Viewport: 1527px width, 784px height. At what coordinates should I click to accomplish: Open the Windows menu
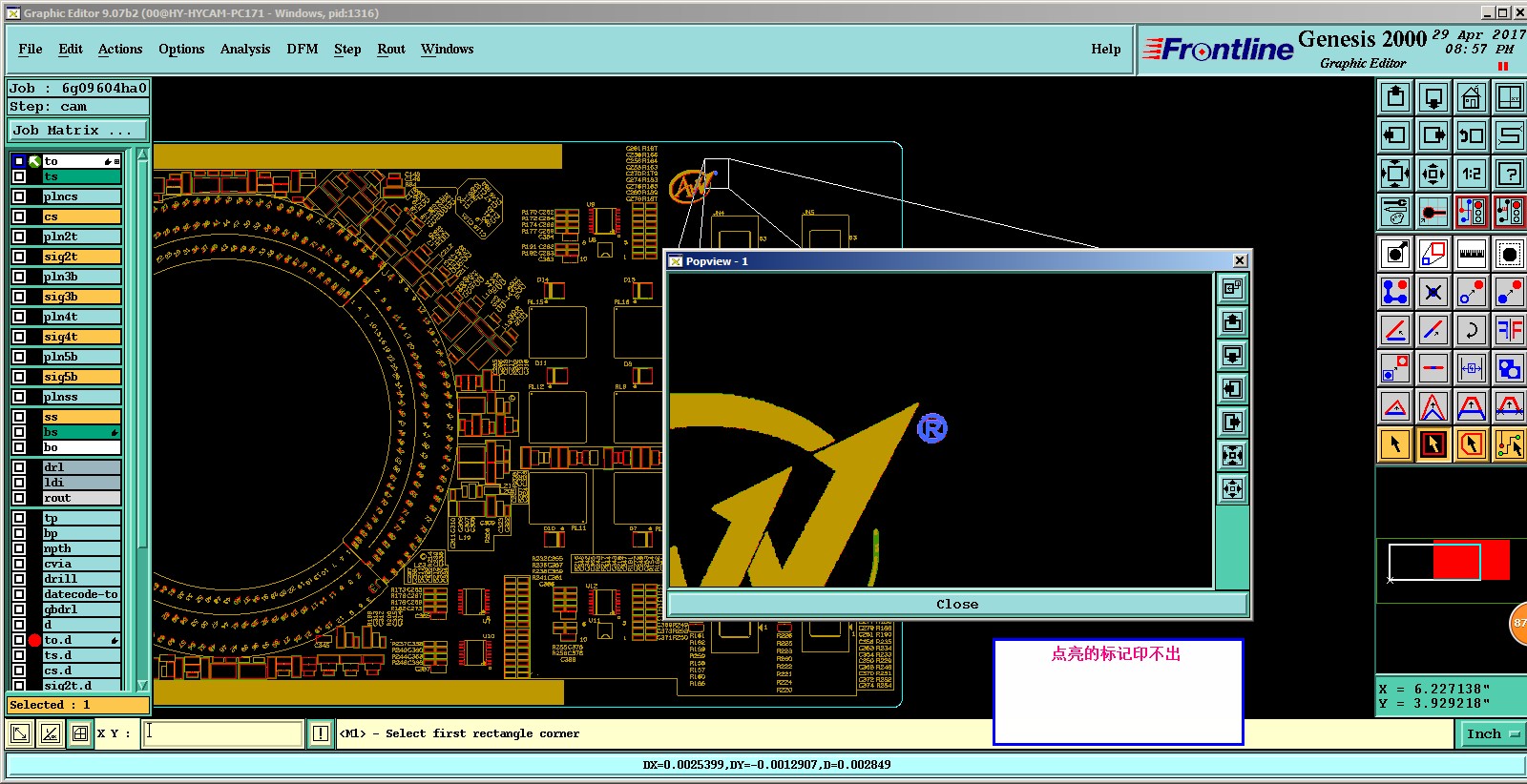(448, 49)
